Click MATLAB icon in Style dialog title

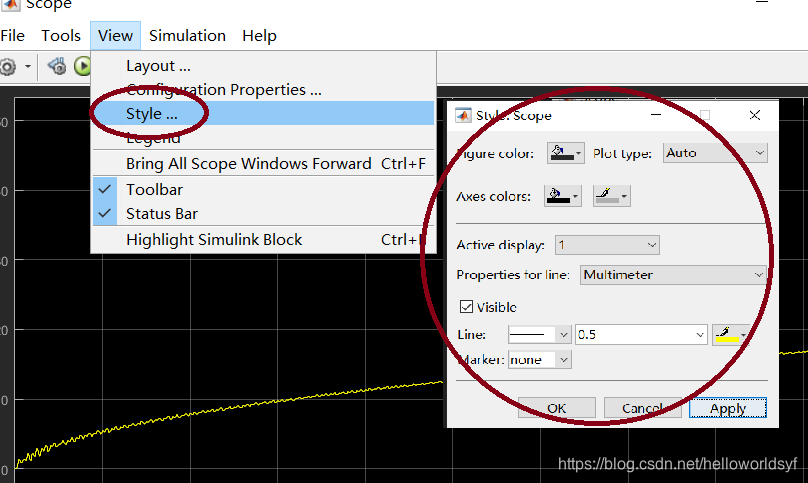click(x=462, y=115)
